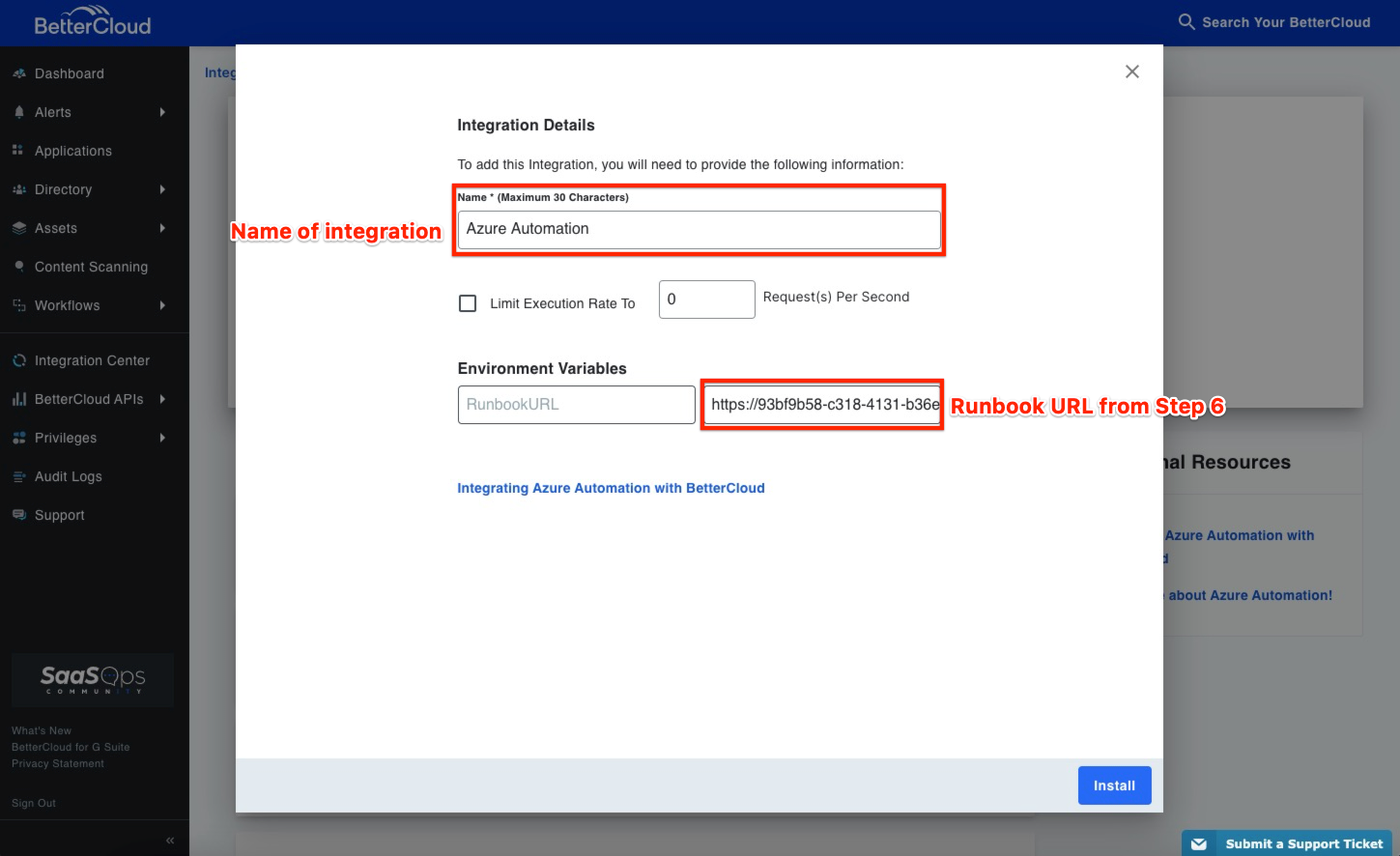Click the Integration Center refresh-style icon
Image resolution: width=1400 pixels, height=856 pixels.
click(19, 359)
